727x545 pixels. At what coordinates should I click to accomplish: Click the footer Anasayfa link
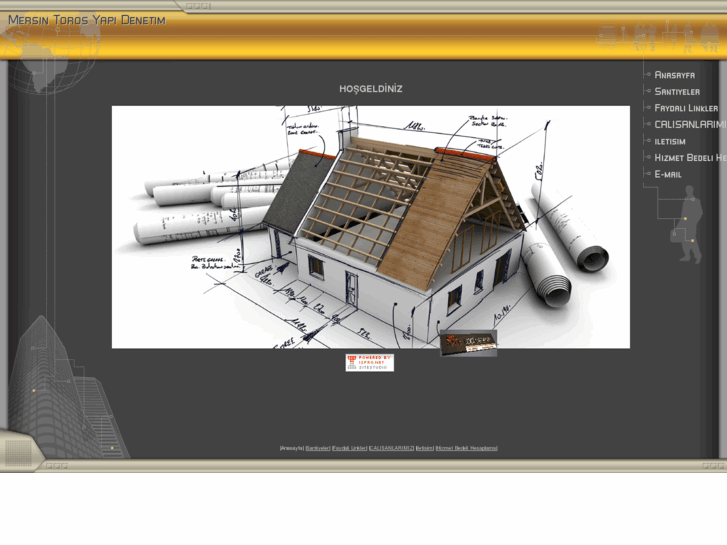[292, 448]
